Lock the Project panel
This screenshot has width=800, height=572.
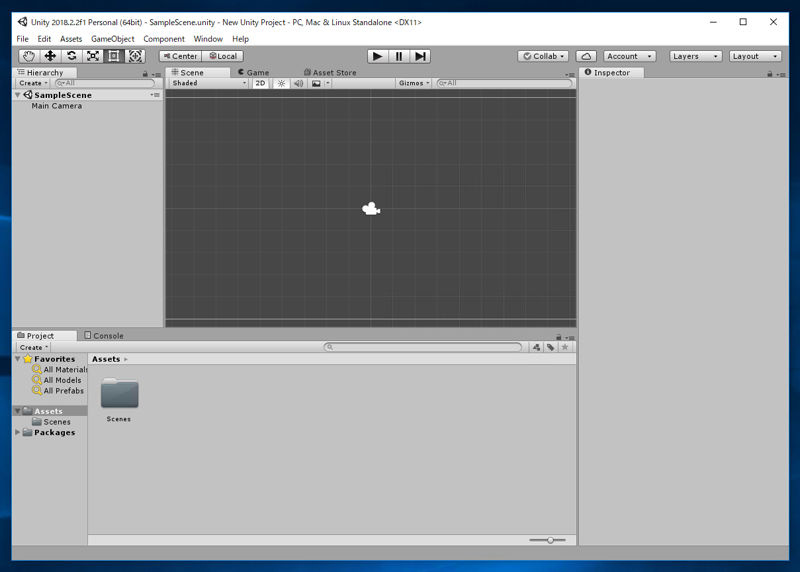pyautogui.click(x=559, y=337)
